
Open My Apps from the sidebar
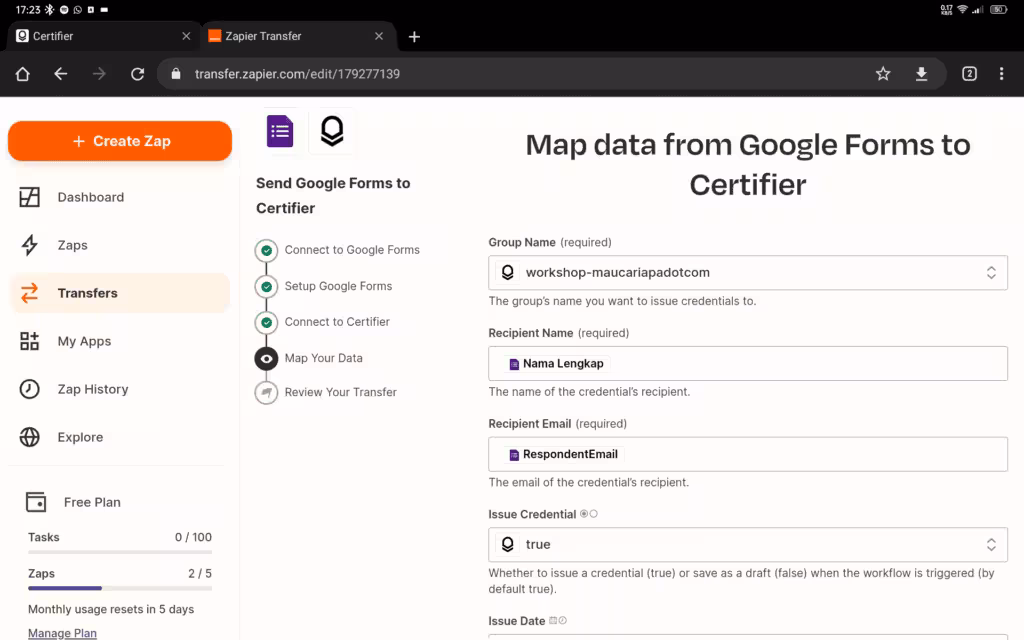point(120,341)
